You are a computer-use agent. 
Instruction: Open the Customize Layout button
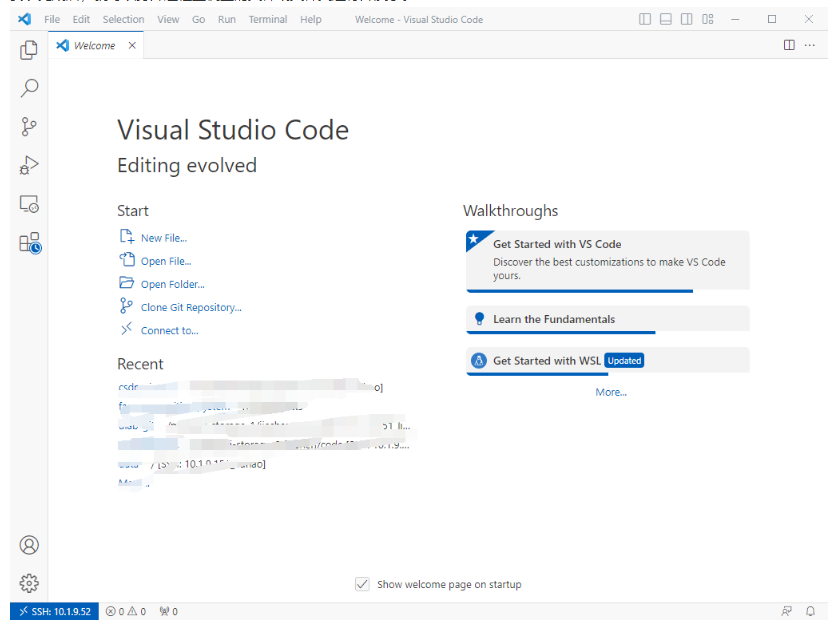point(708,19)
